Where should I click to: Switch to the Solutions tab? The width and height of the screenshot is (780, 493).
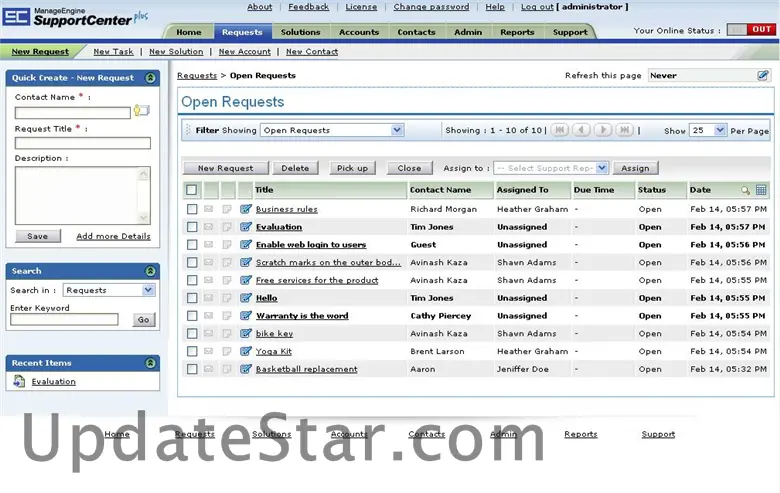tap(300, 32)
